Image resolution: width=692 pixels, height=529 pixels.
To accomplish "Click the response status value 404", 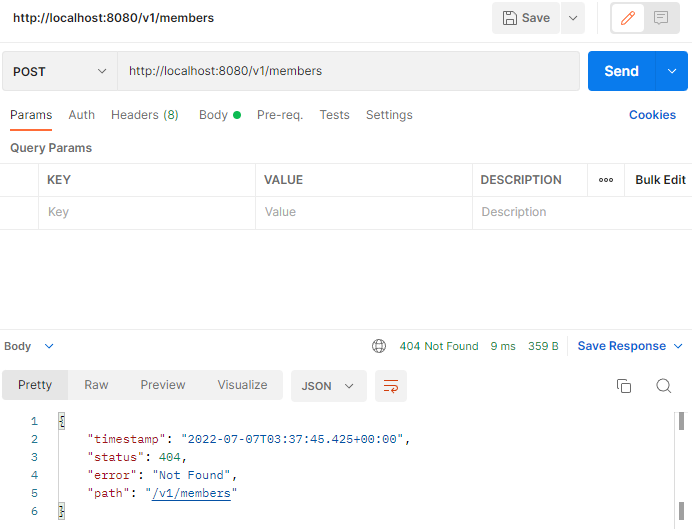I will (x=169, y=457).
